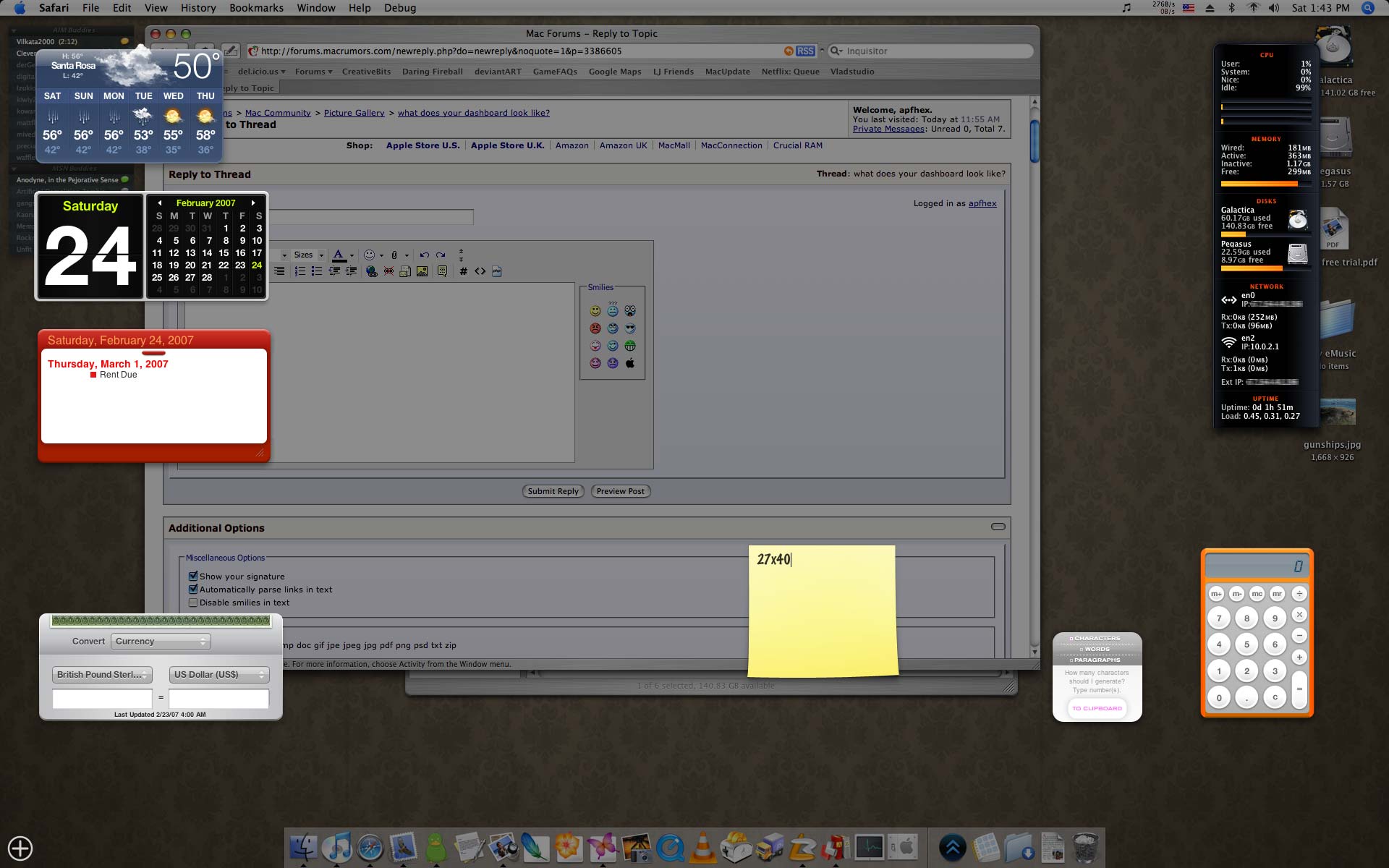Open the View menu
Image resolution: width=1389 pixels, height=868 pixels.
coord(156,8)
